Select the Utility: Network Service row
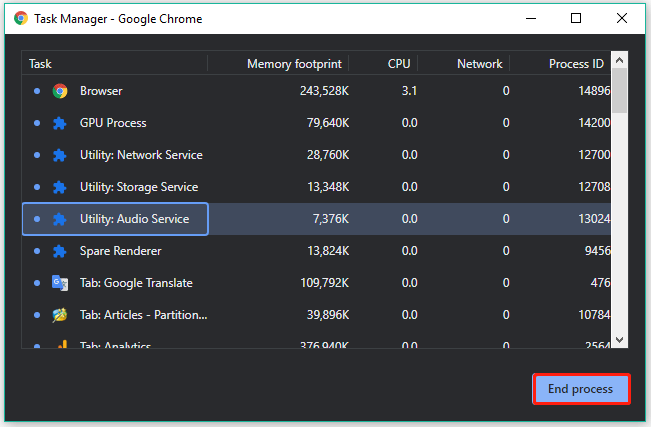 (141, 155)
